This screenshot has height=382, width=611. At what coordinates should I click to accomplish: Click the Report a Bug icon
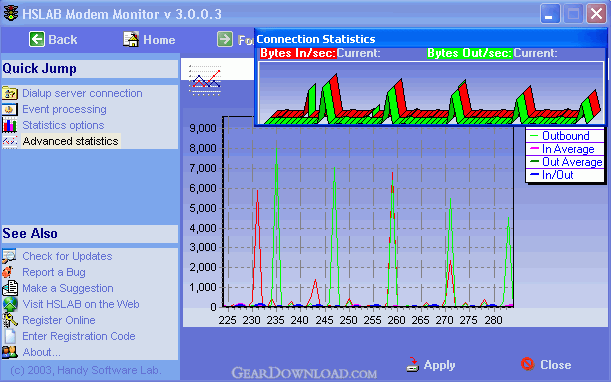pos(9,272)
